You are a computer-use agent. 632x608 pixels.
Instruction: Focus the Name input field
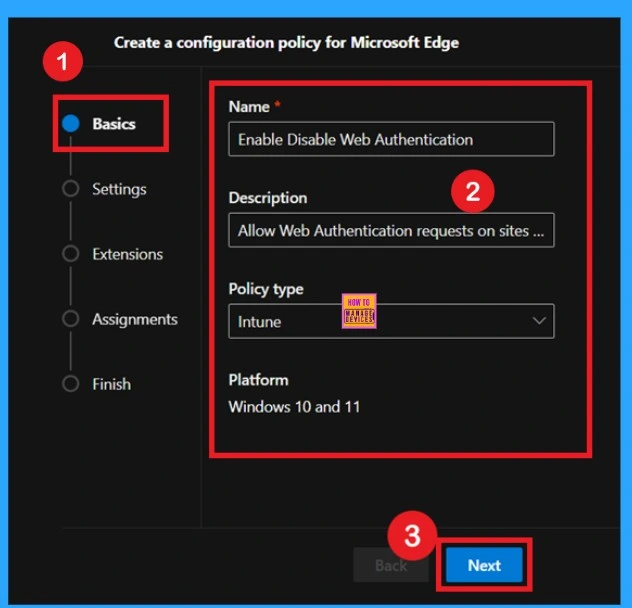point(391,139)
